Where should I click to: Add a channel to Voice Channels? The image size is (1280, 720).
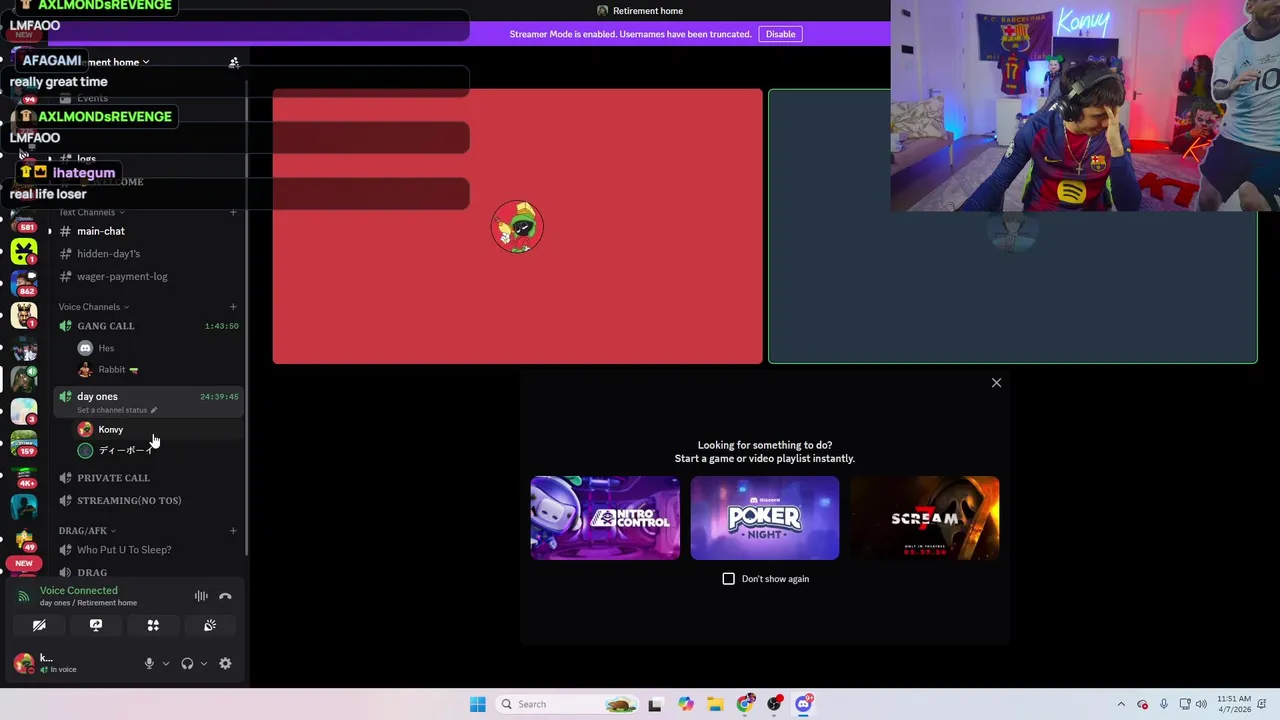point(233,307)
